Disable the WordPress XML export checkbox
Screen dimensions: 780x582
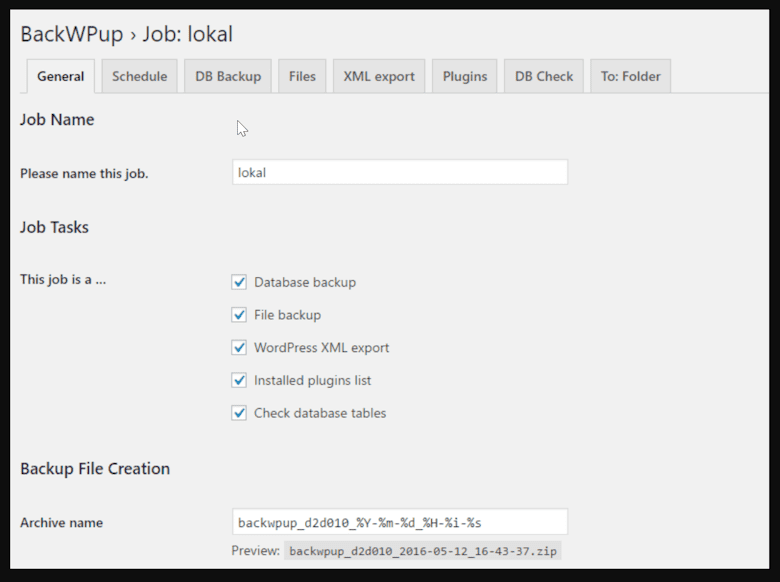point(239,347)
